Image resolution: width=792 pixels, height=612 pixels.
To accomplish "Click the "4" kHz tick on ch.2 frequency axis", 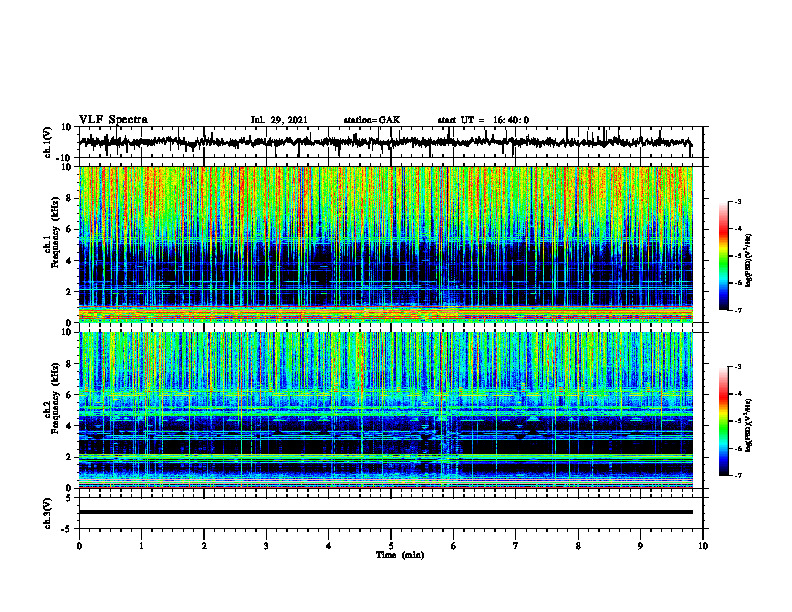I will tap(69, 426).
